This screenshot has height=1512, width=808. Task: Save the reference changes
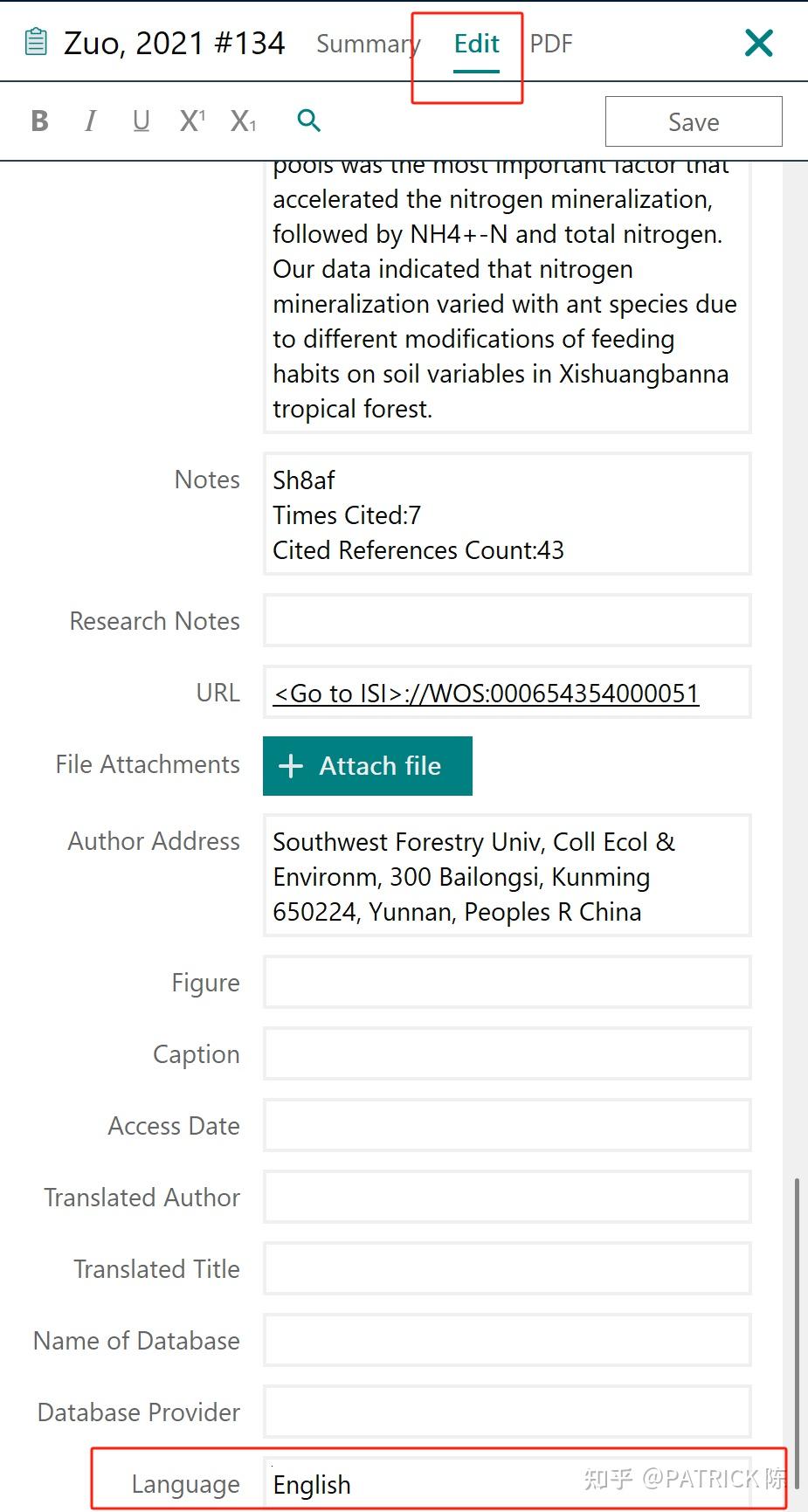pos(694,121)
